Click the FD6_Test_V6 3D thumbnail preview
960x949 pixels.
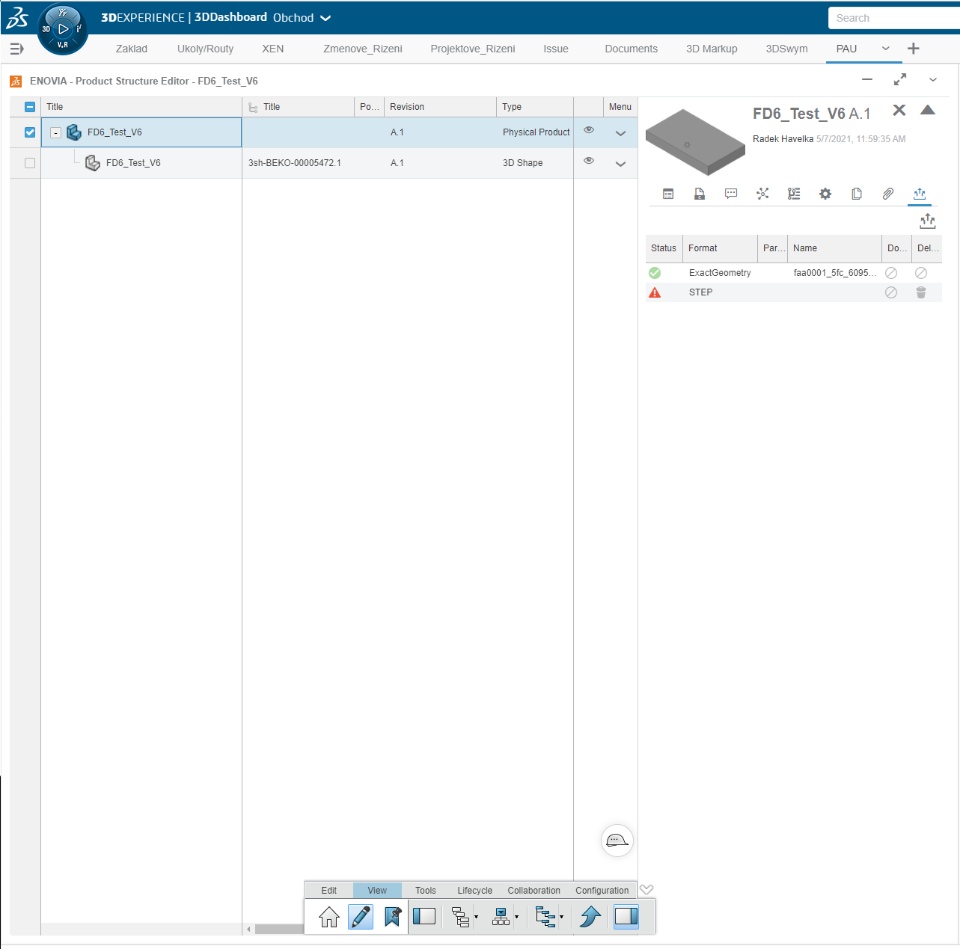tap(695, 142)
